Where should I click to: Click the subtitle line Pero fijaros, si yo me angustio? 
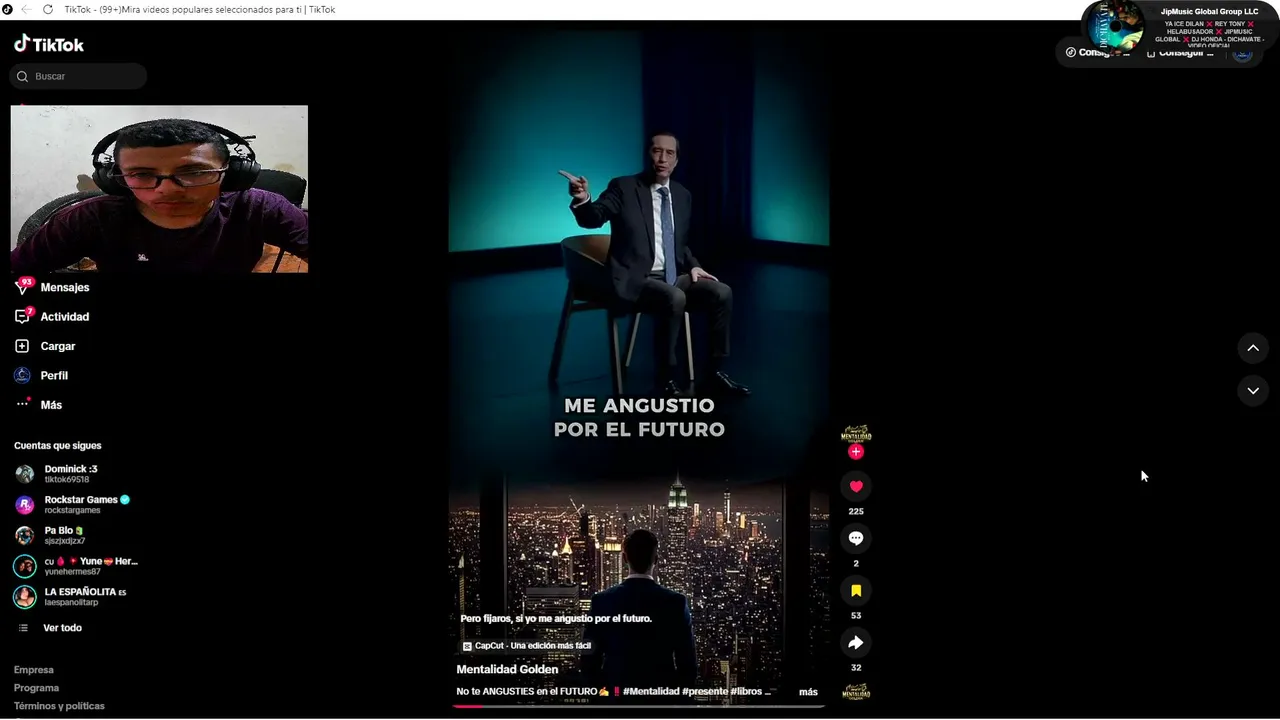point(556,619)
